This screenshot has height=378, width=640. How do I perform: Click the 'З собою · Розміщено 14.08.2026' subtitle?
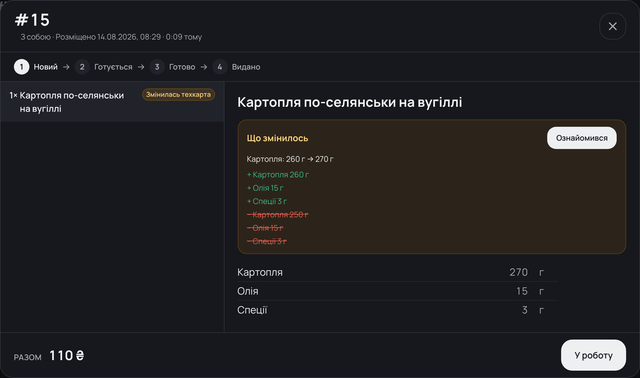(111, 37)
